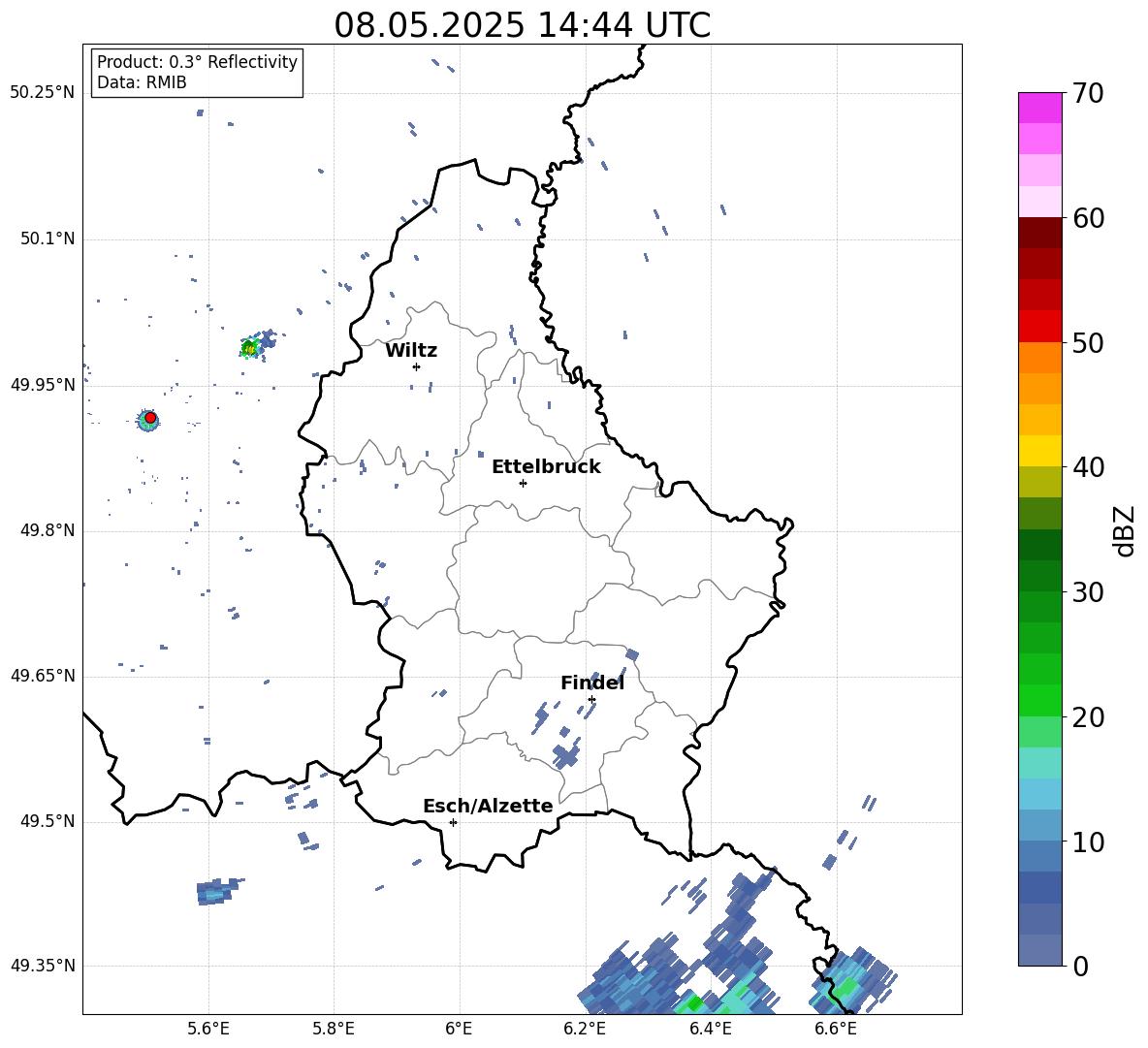Click the 'Ettelbruck' city label
This screenshot has width=1148, height=1048.
[x=546, y=467]
